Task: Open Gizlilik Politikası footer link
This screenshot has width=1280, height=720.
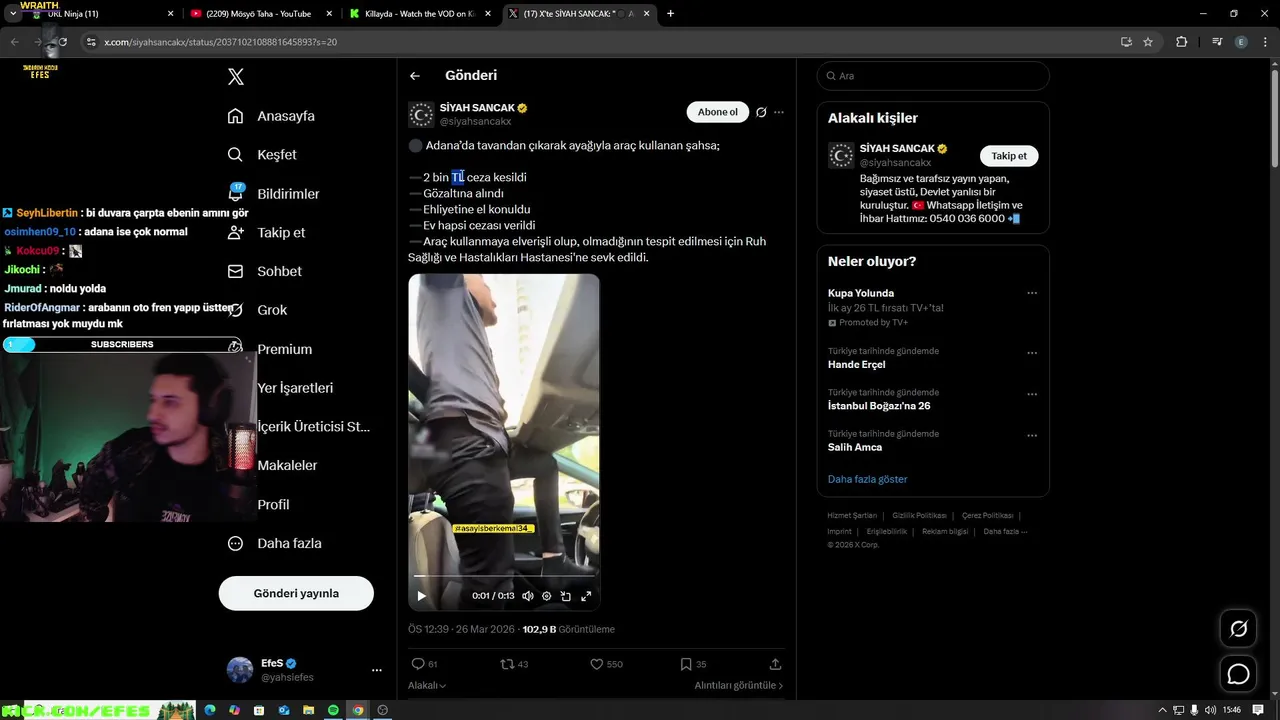Action: pyautogui.click(x=919, y=515)
